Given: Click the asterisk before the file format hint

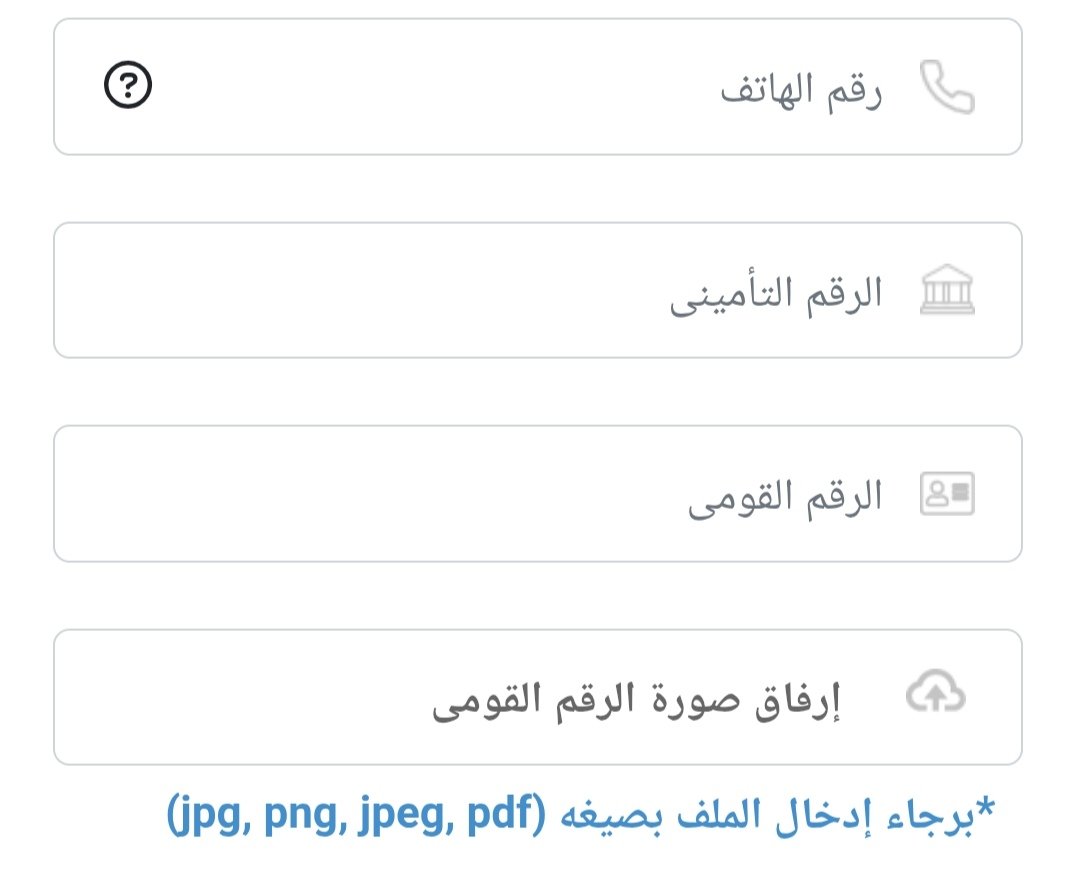Looking at the screenshot, I should (987, 808).
